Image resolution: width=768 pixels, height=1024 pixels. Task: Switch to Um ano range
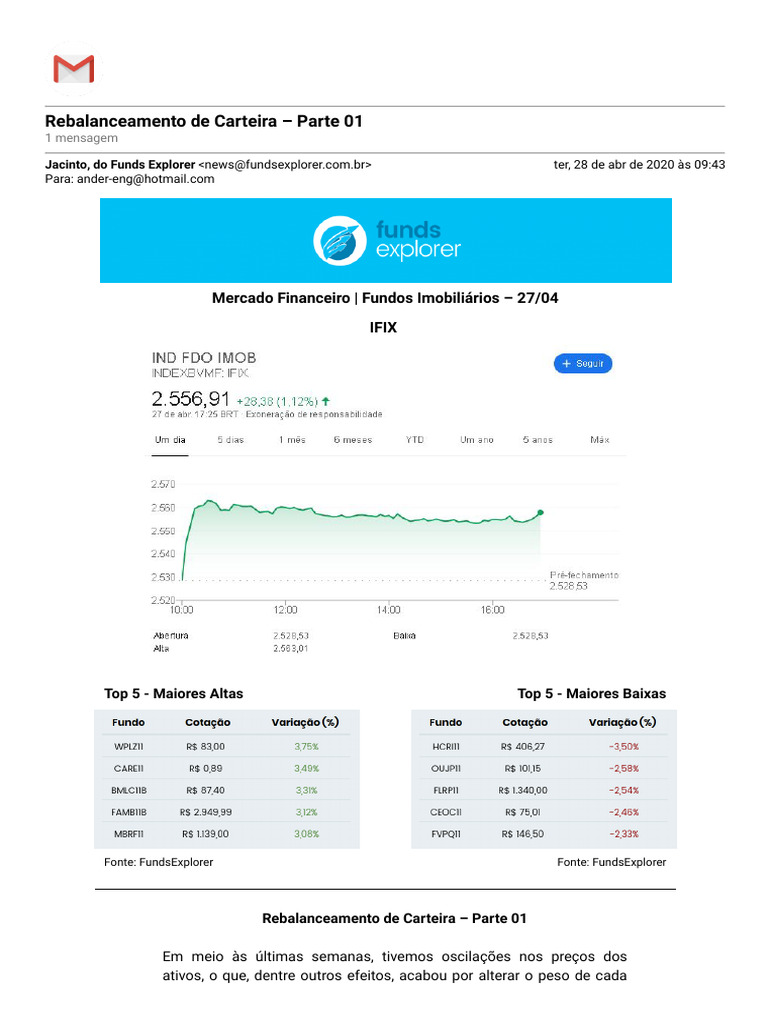(x=476, y=440)
